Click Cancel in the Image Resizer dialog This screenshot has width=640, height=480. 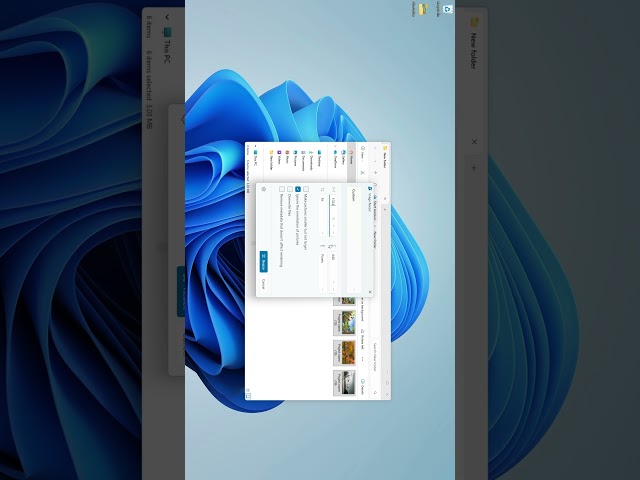(264, 284)
